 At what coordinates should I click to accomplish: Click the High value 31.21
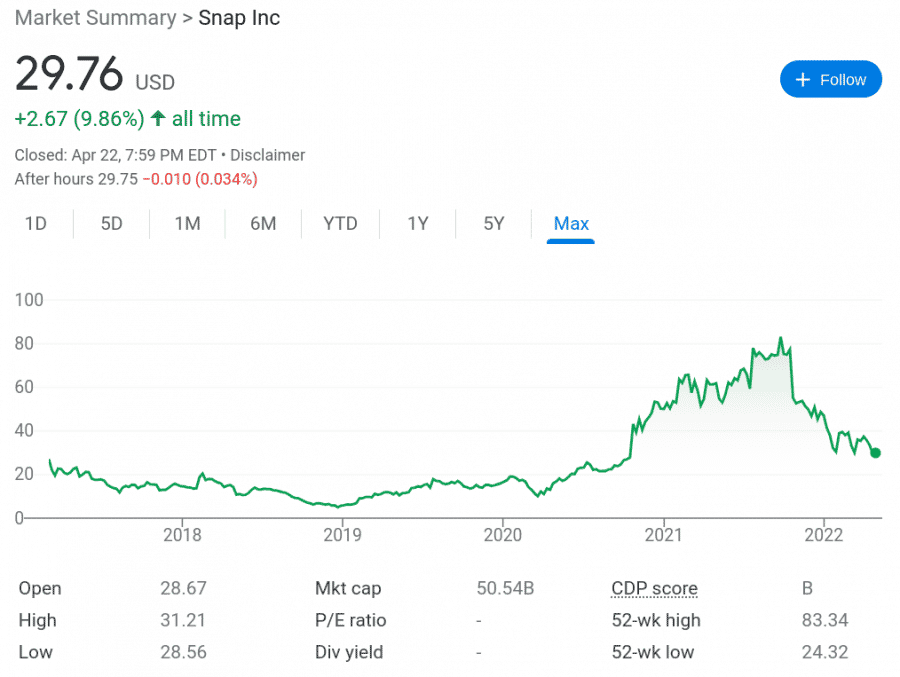(x=183, y=620)
